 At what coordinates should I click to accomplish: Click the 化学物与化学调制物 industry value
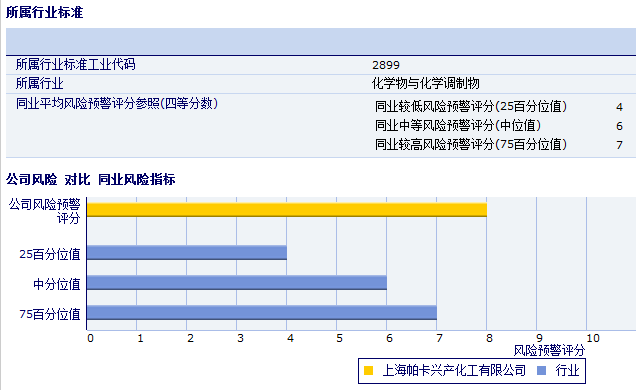click(x=425, y=84)
